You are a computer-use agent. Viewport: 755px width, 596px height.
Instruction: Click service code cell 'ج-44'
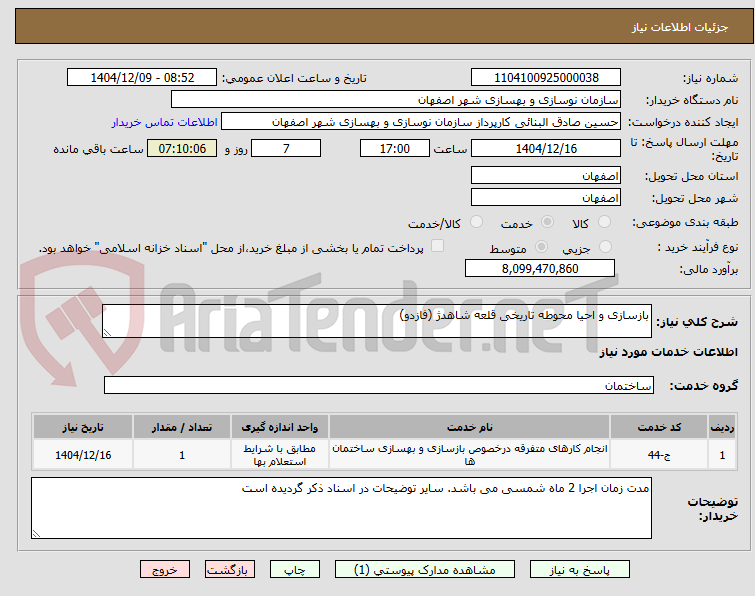coord(659,455)
